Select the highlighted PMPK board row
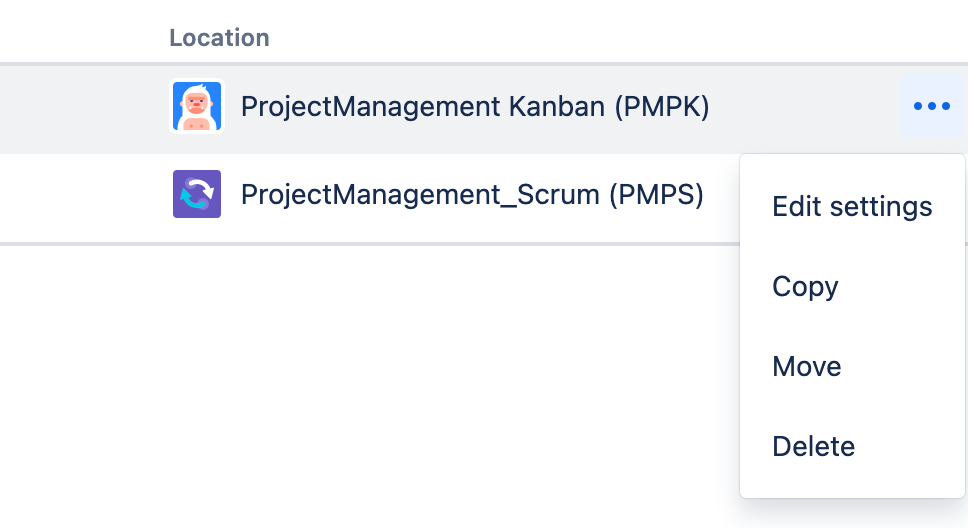The image size is (968, 528). click(484, 109)
